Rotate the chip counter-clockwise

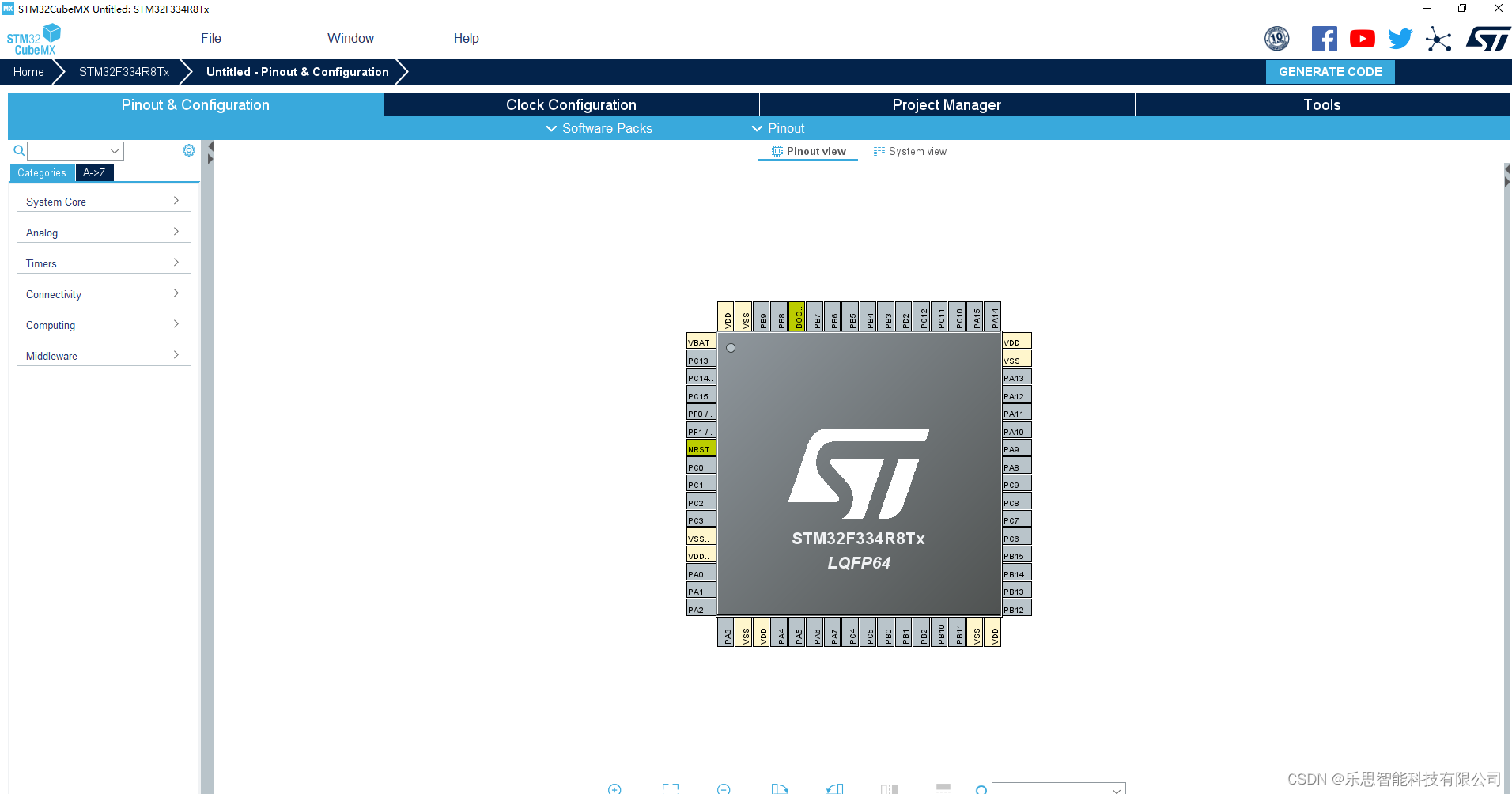click(834, 788)
